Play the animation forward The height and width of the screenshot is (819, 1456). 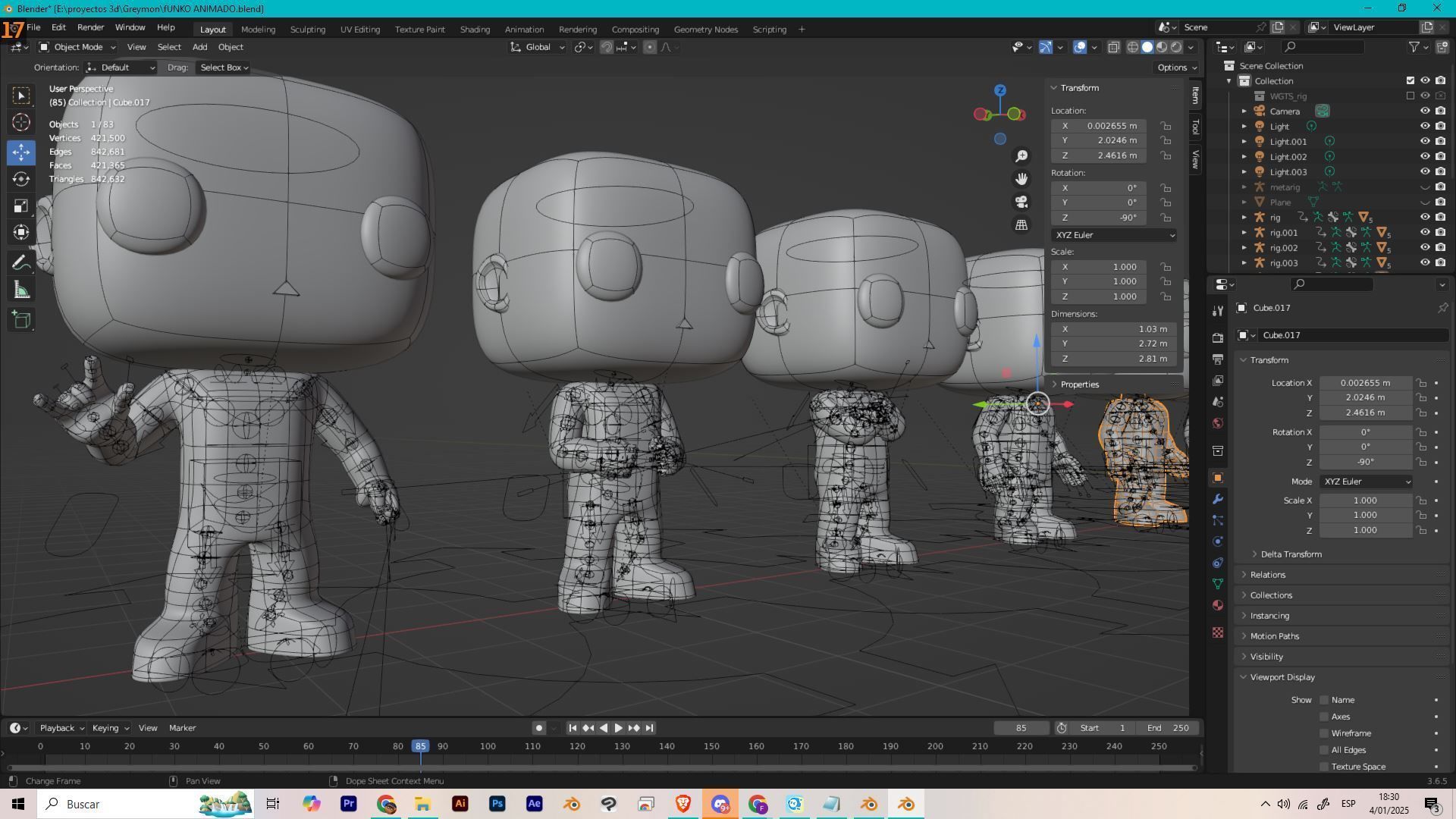618,728
